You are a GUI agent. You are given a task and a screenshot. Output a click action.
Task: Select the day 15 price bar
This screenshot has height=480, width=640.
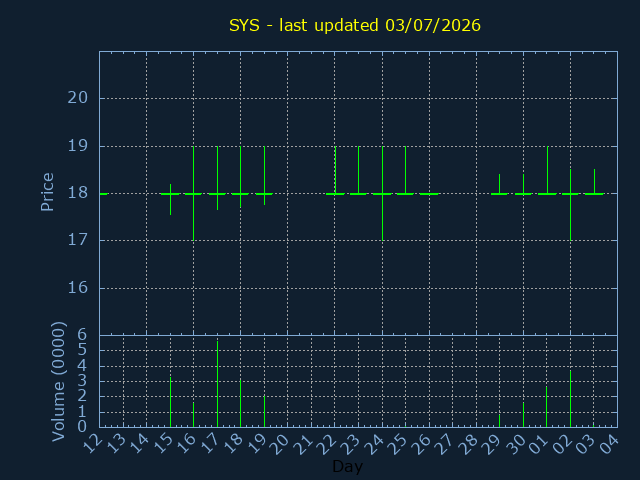[171, 199]
